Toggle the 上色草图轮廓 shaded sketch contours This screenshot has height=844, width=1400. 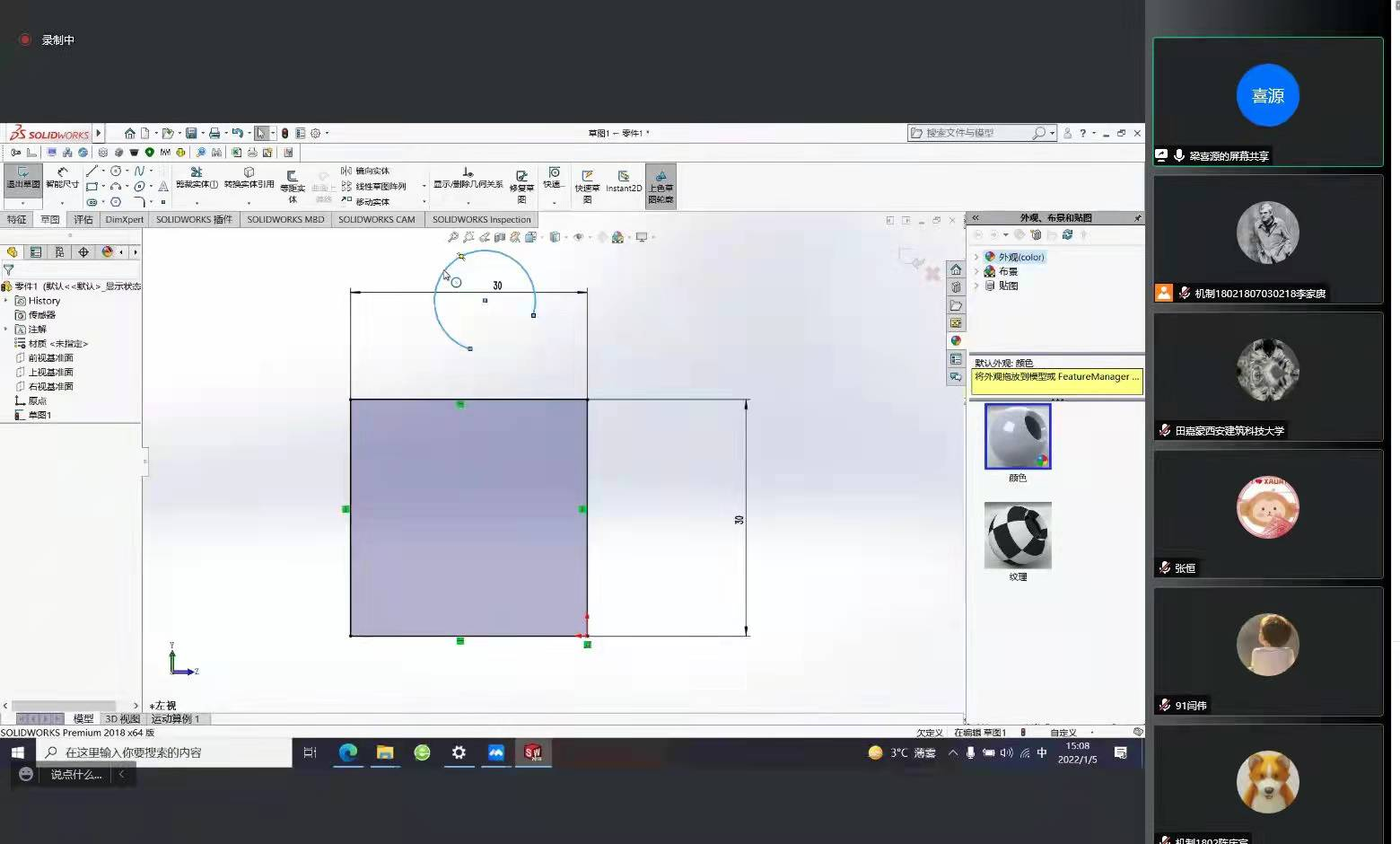(661, 184)
